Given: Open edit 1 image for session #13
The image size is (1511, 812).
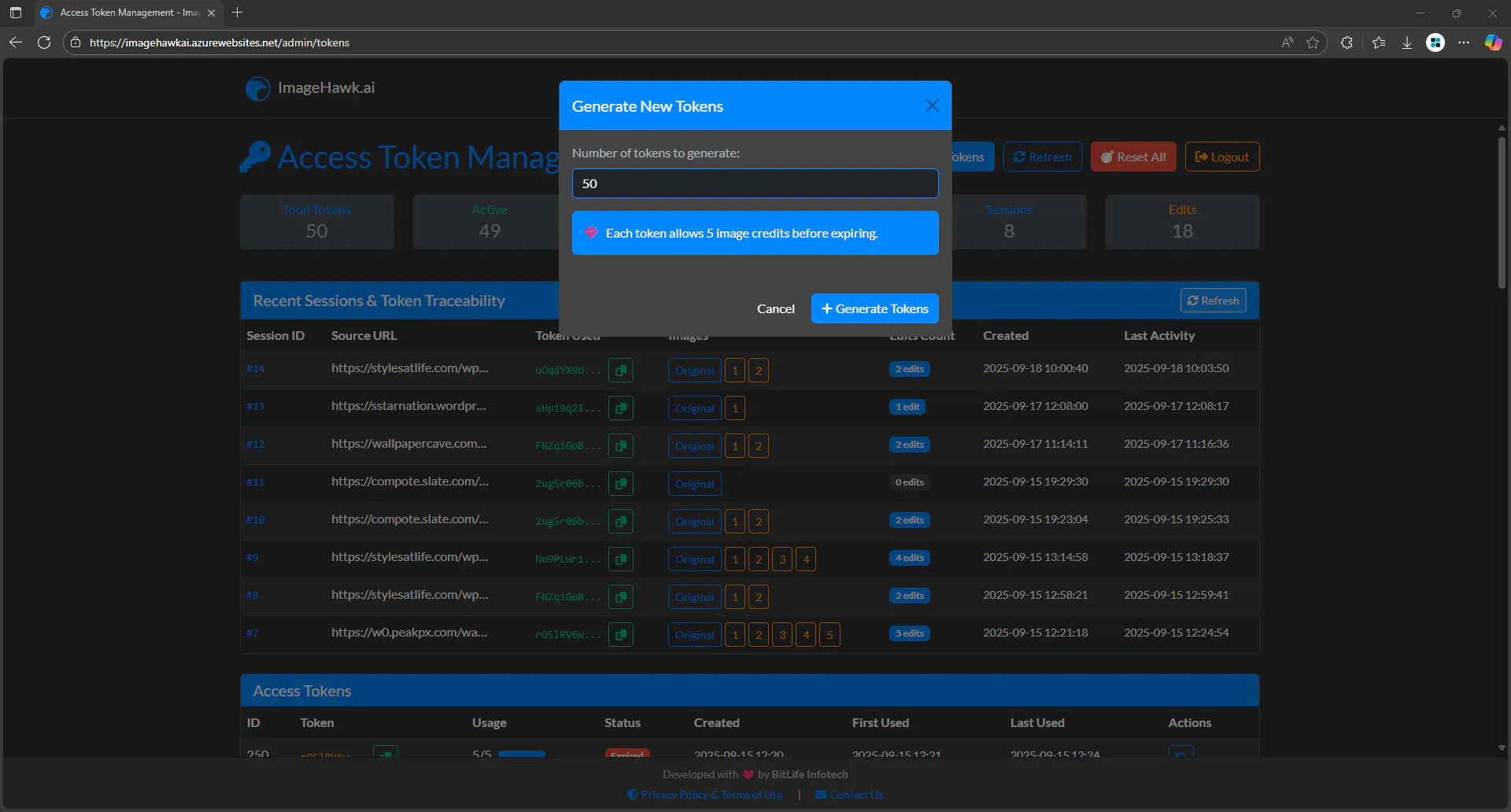Looking at the screenshot, I should (735, 408).
